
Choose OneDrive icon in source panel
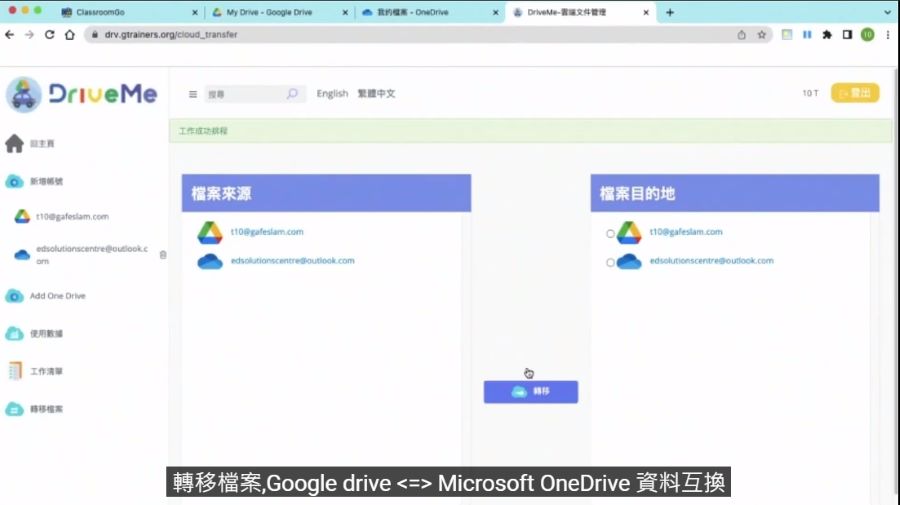click(210, 262)
